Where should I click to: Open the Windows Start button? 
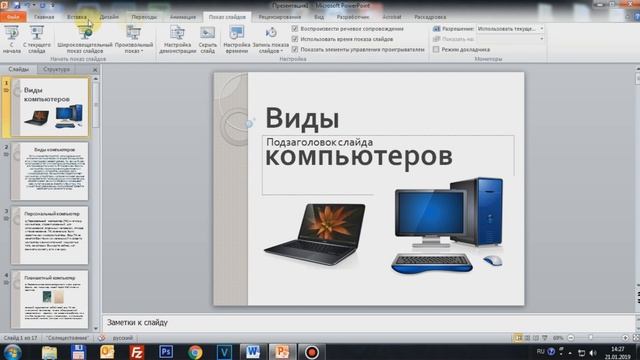click(x=12, y=352)
